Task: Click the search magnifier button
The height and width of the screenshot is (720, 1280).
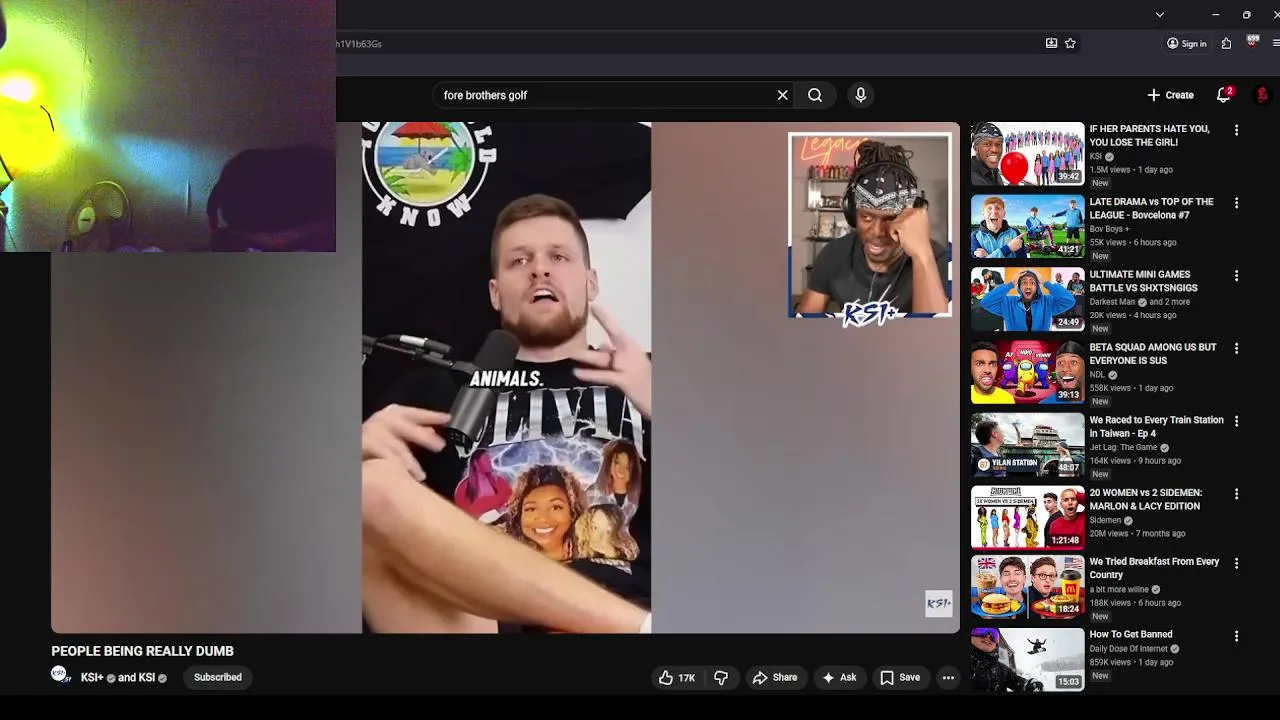Action: pyautogui.click(x=815, y=95)
